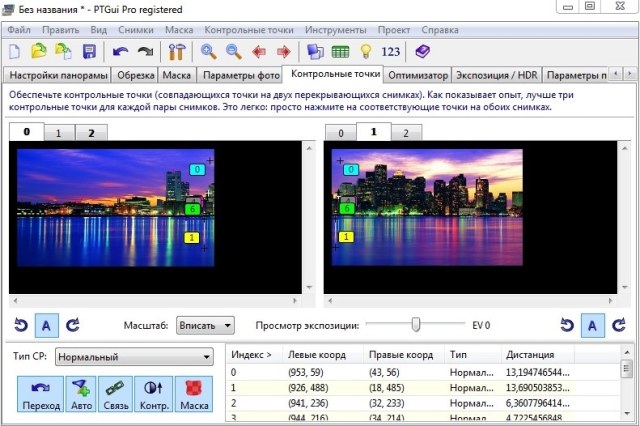Open the project folder icon

pos(39,51)
